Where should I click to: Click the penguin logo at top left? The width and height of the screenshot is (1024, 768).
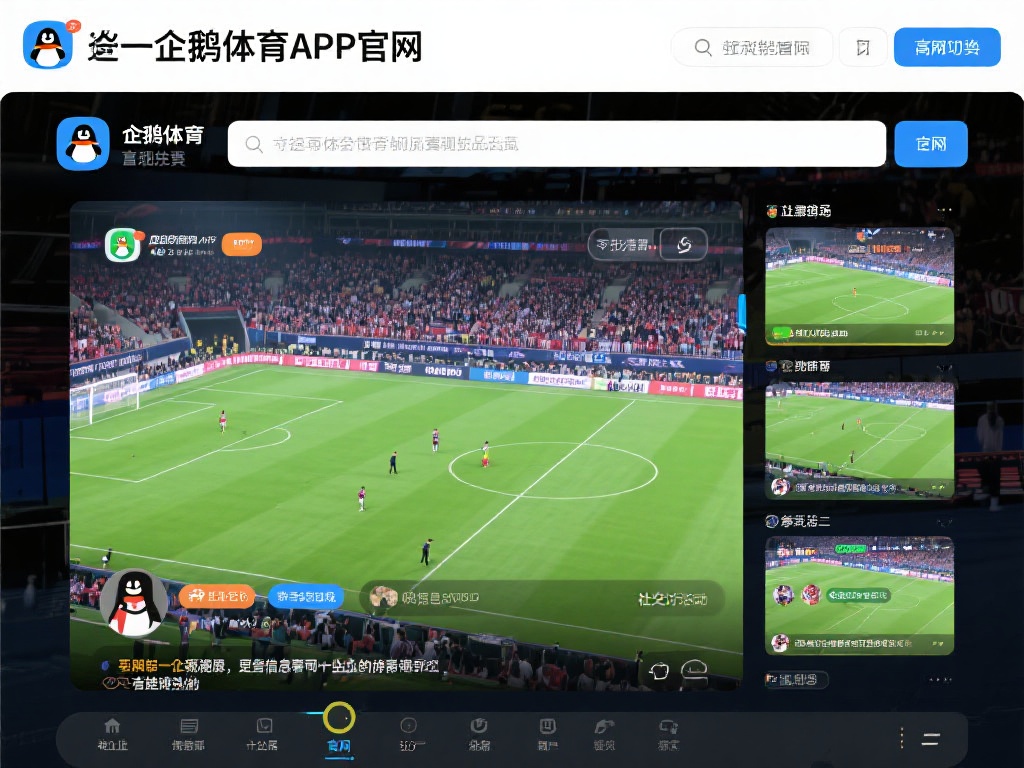[45, 45]
